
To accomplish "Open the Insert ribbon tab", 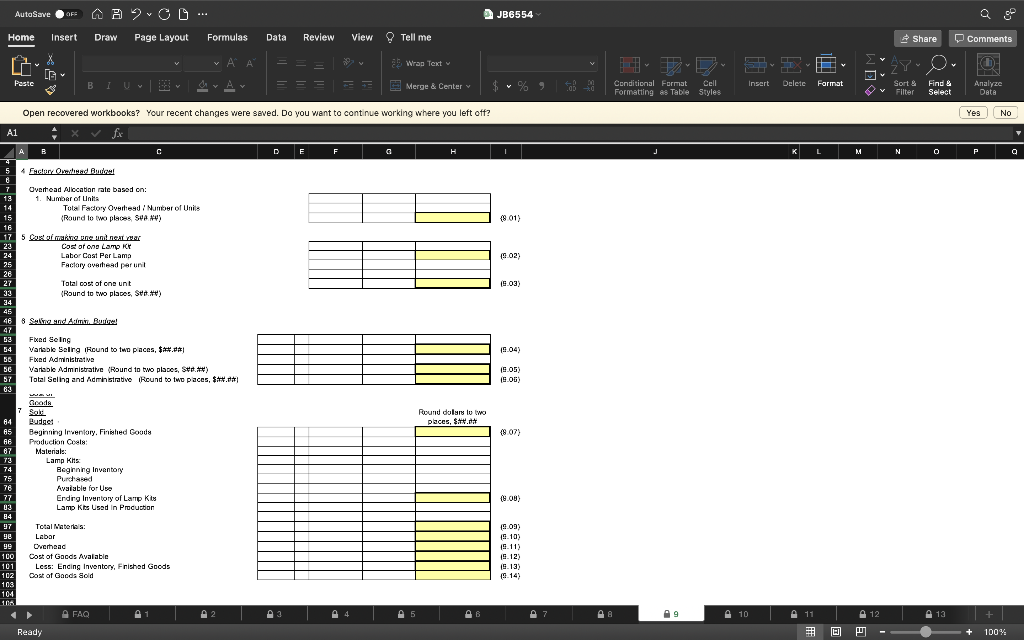I will pos(64,37).
